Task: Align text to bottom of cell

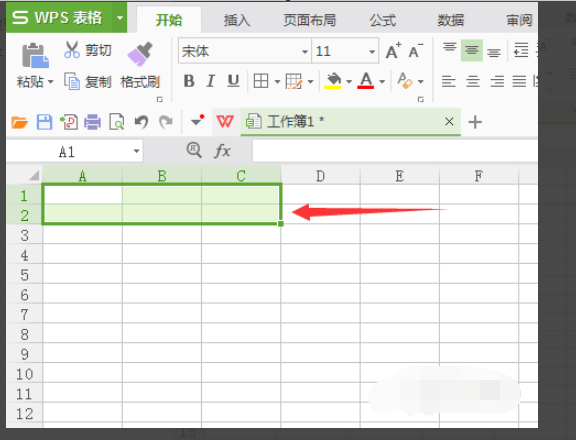Action: click(494, 53)
